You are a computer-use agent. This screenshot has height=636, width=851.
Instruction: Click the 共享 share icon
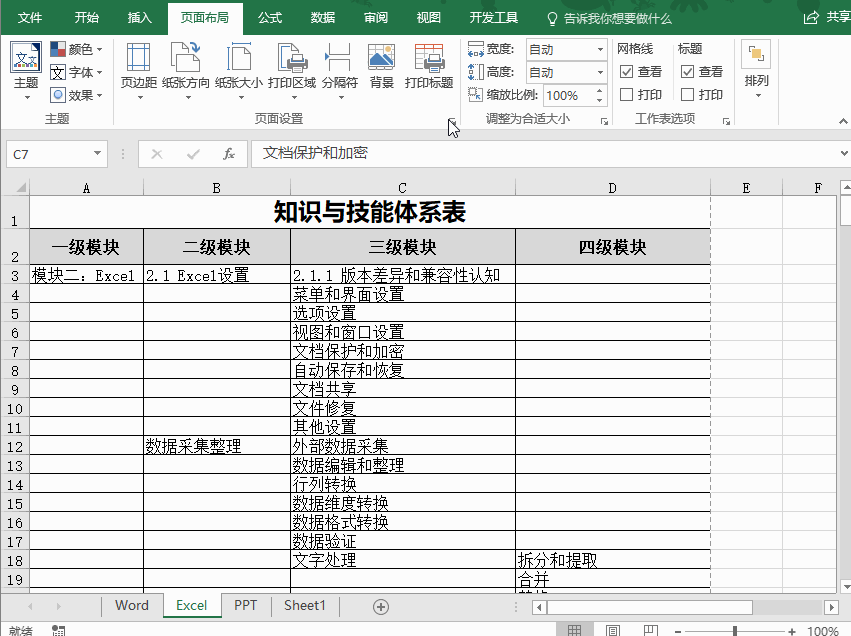[x=811, y=18]
